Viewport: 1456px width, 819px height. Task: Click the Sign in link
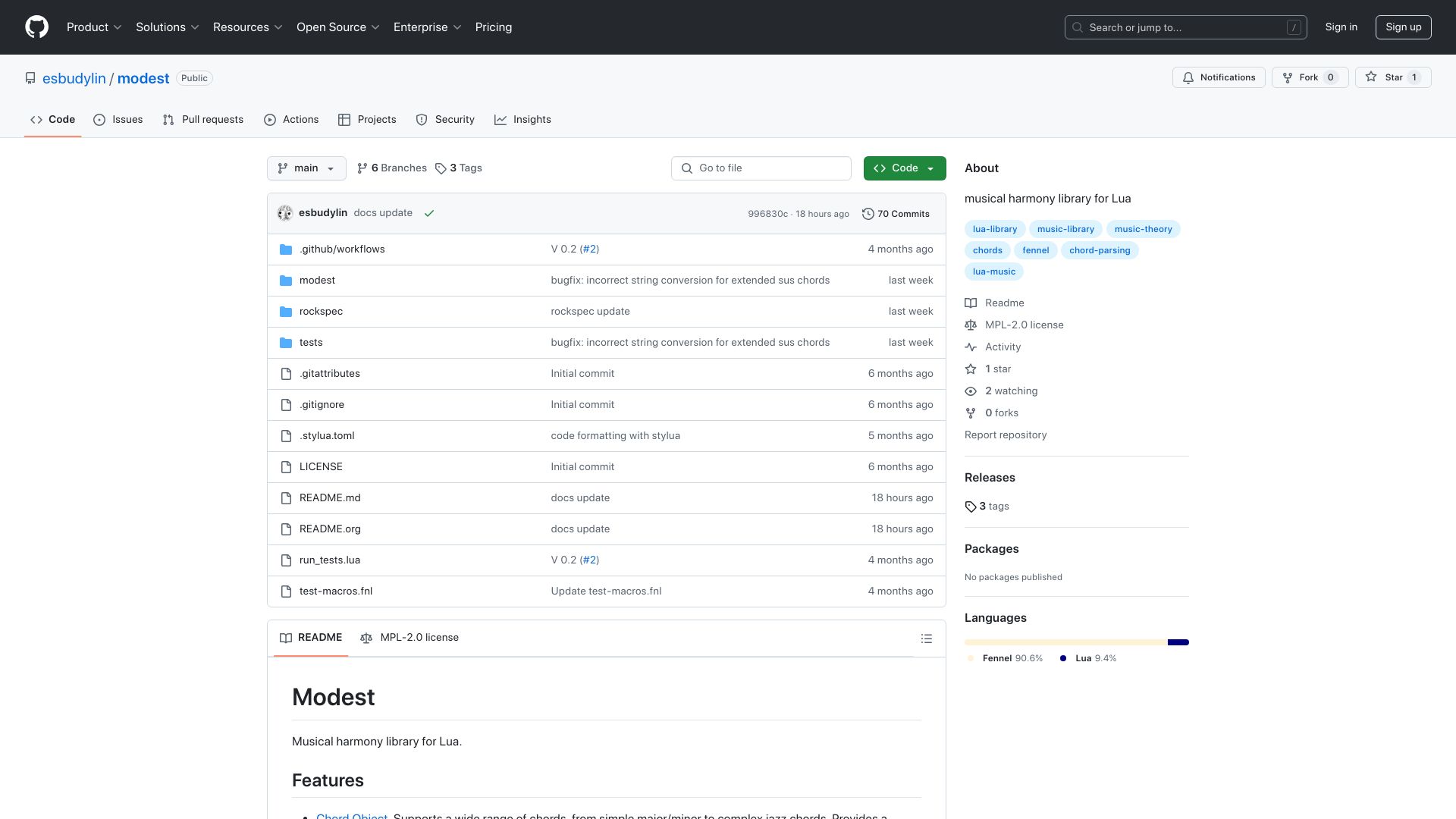click(x=1341, y=27)
